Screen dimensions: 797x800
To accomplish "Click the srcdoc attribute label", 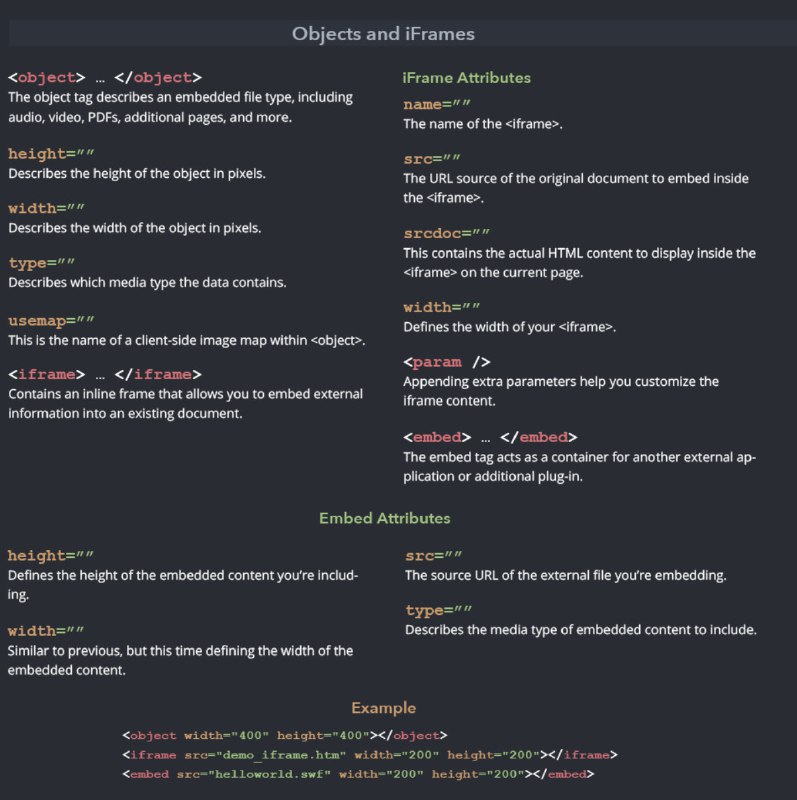I will (x=446, y=233).
